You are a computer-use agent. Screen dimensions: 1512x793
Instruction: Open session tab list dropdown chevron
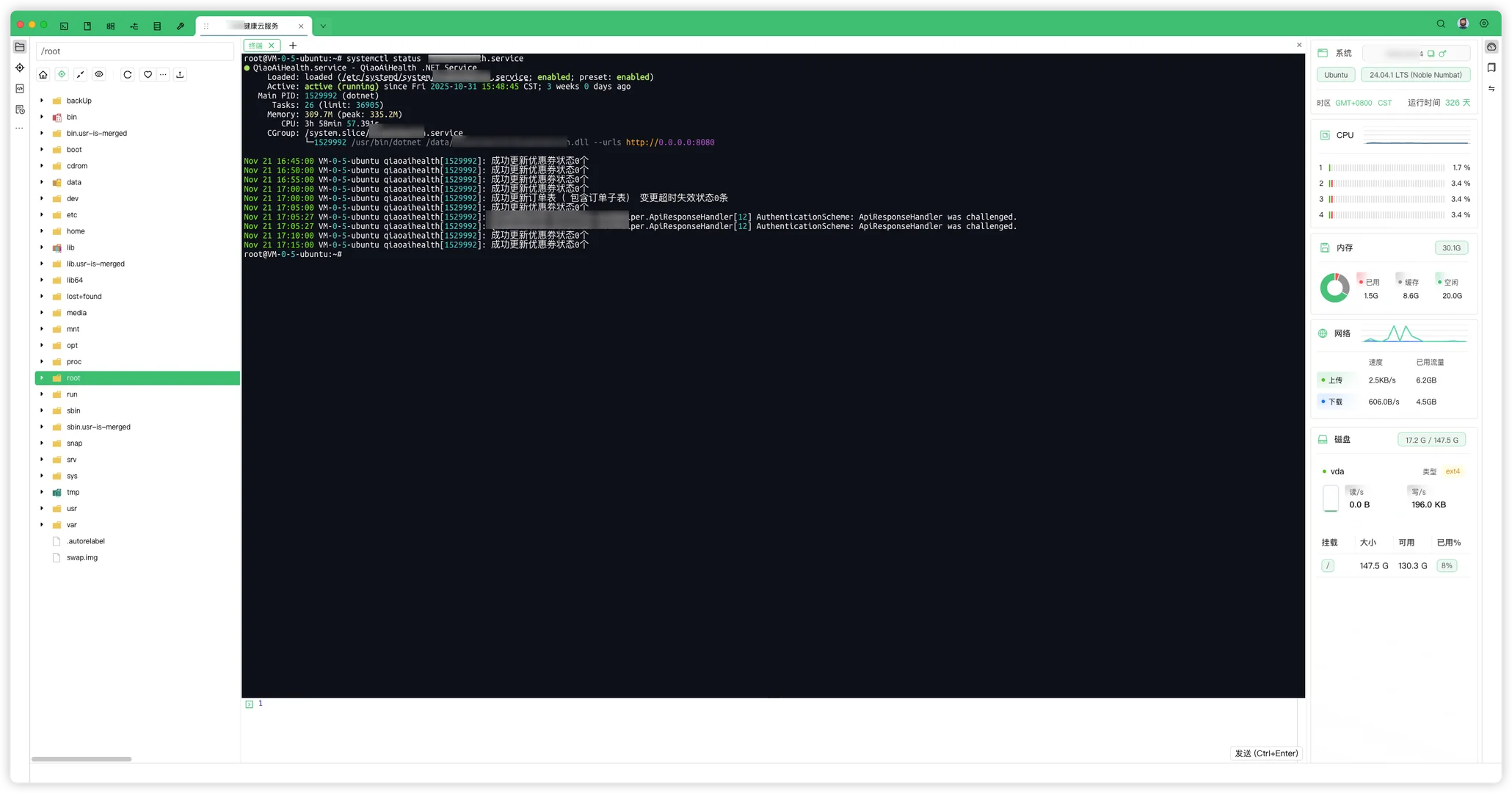click(323, 26)
